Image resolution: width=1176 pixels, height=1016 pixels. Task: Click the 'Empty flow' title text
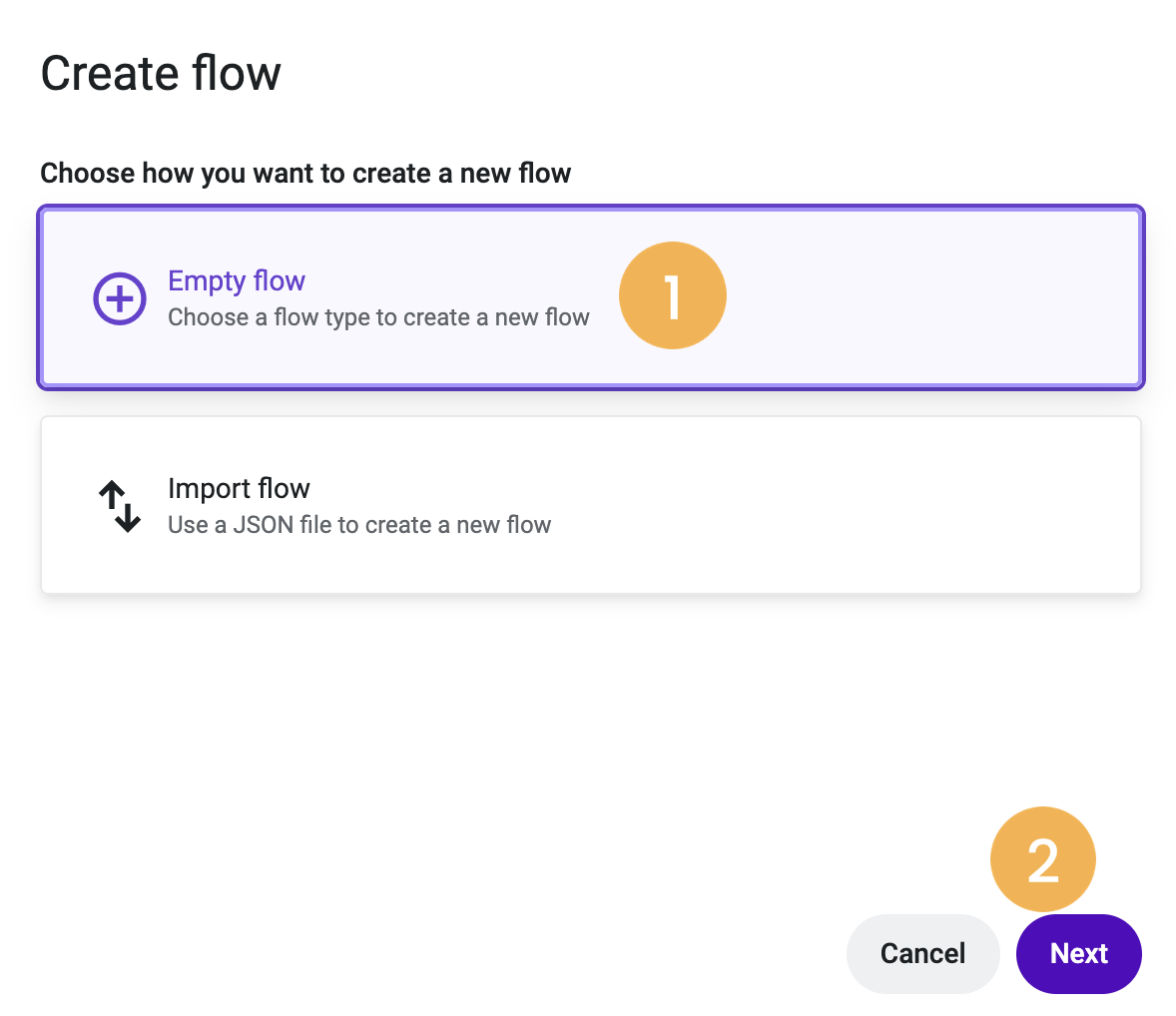pos(237,281)
